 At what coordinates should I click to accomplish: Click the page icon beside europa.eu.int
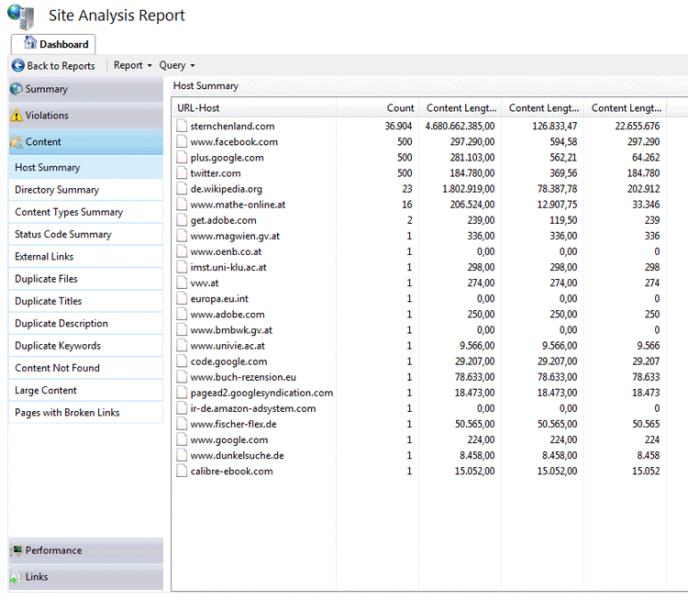tap(182, 298)
